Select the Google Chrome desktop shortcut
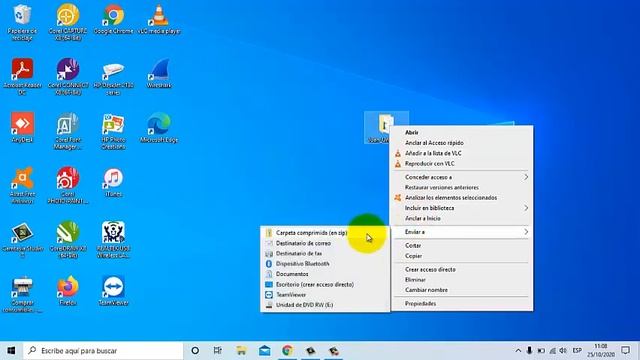 (x=113, y=20)
